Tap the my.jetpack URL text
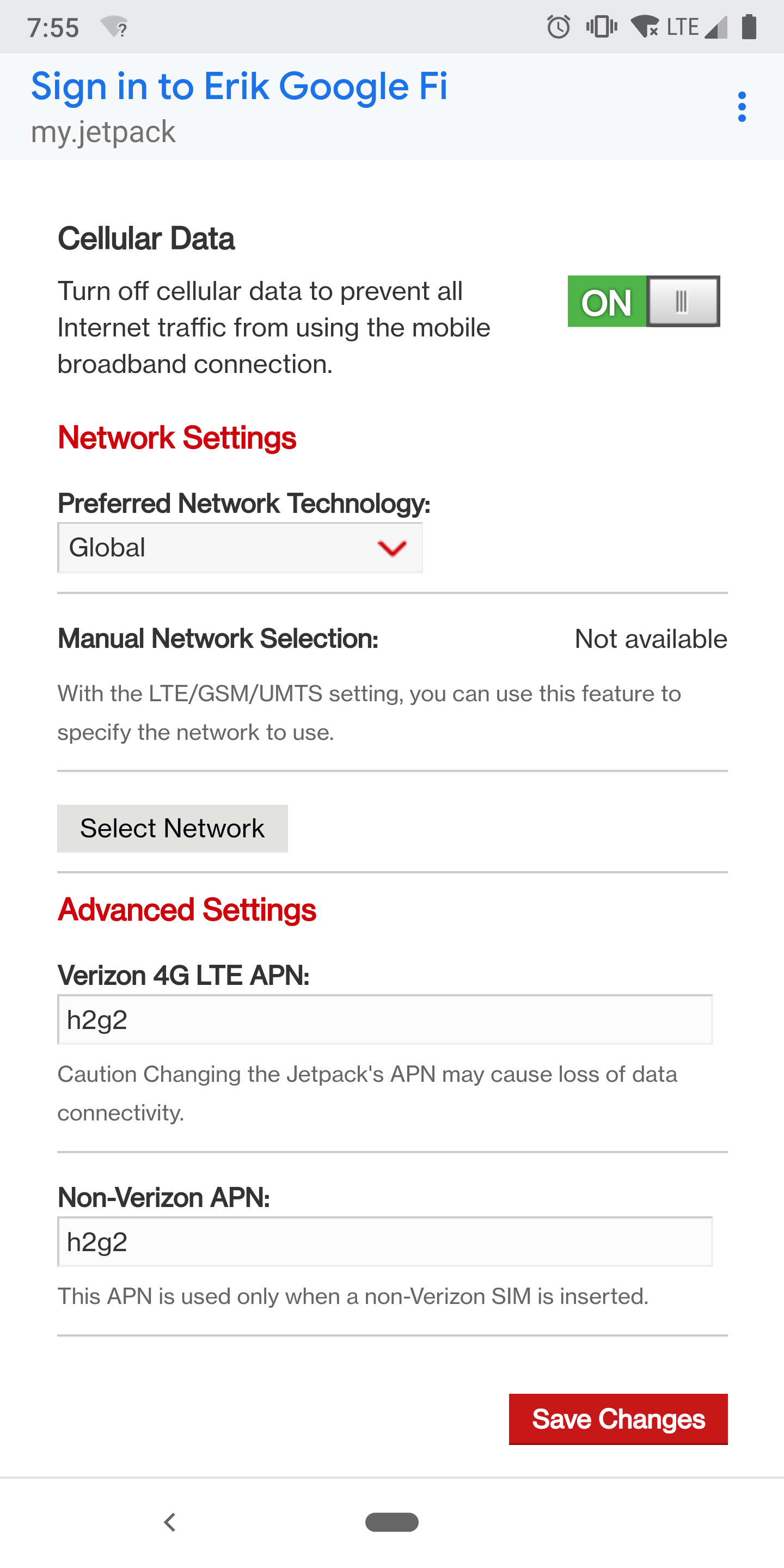The height and width of the screenshot is (1568, 784). point(103,132)
